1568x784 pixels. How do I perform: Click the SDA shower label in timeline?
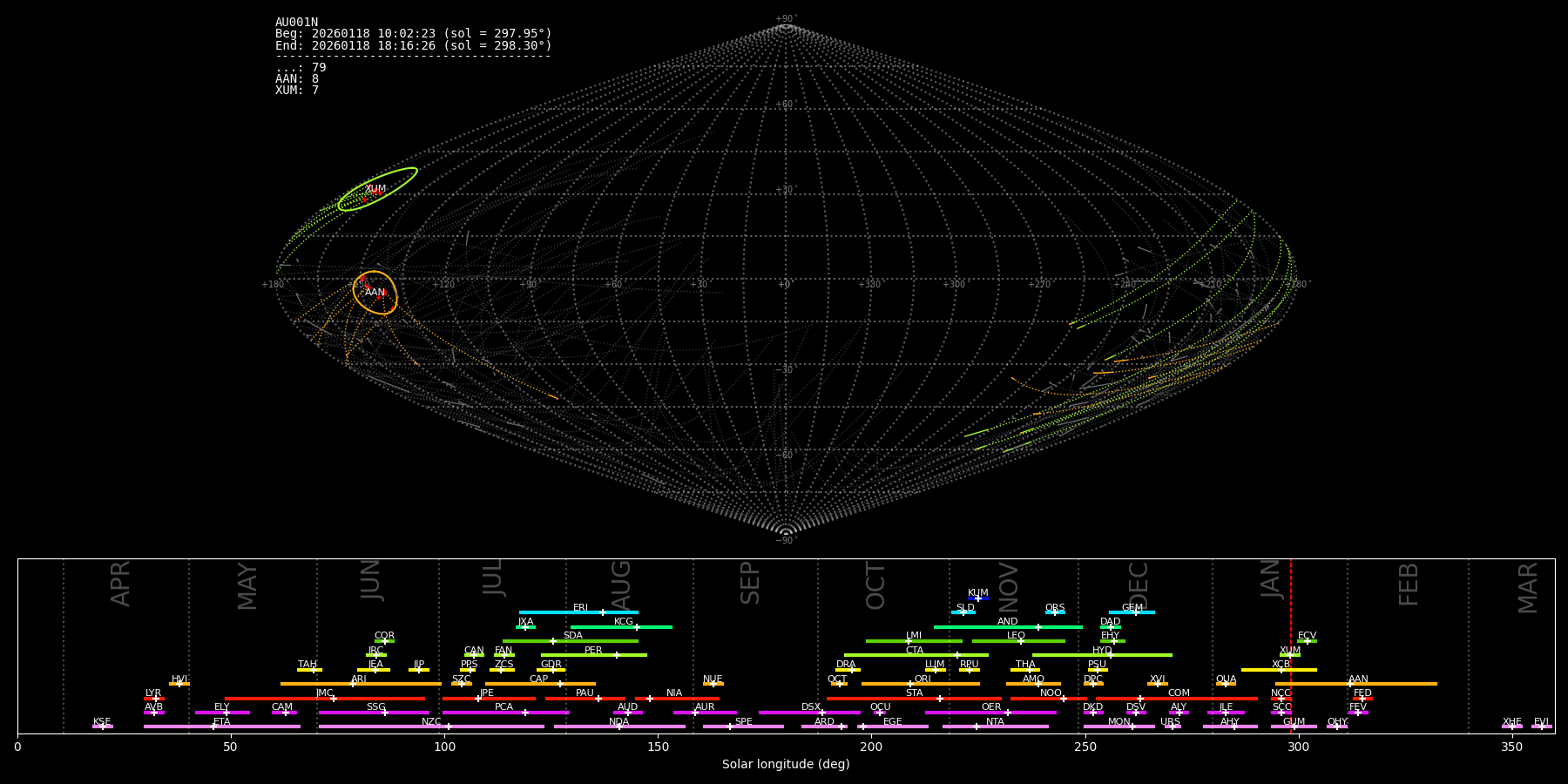point(573,636)
